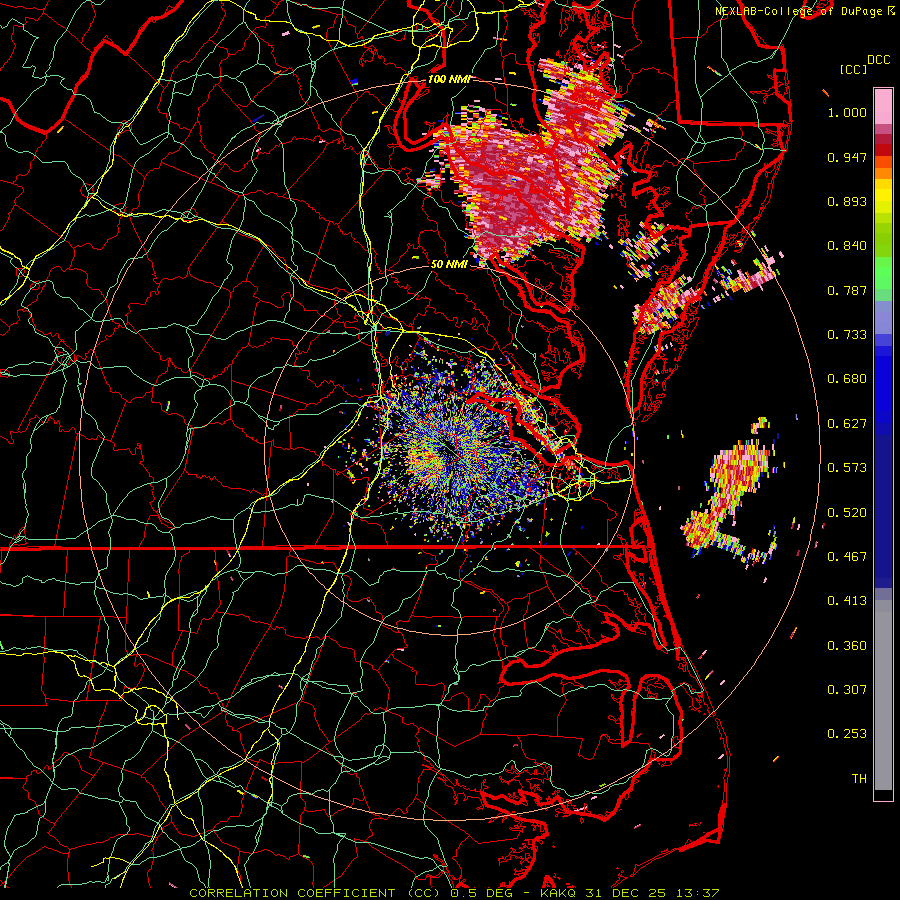Select the 0.680 scale value
Image resolution: width=900 pixels, height=900 pixels.
847,379
